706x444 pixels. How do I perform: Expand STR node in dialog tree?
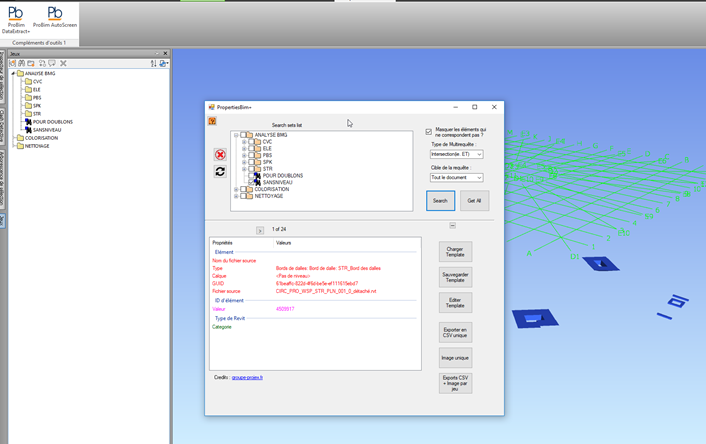pos(244,169)
